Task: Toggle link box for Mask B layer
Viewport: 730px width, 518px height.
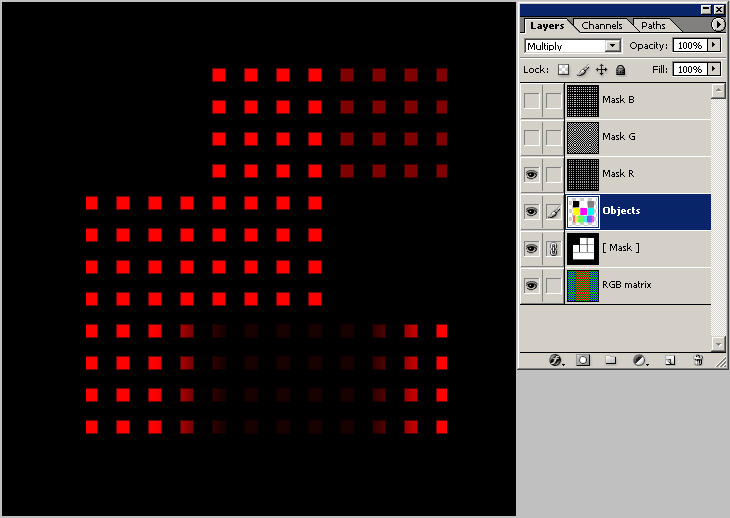Action: pos(554,101)
